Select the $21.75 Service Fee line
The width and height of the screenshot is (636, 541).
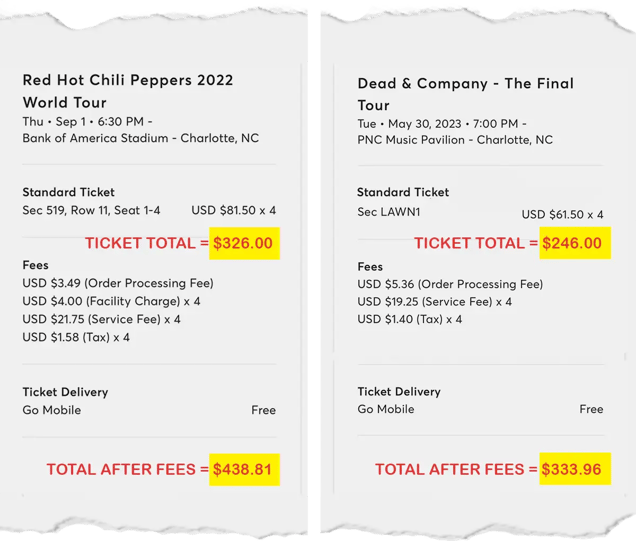coord(101,319)
